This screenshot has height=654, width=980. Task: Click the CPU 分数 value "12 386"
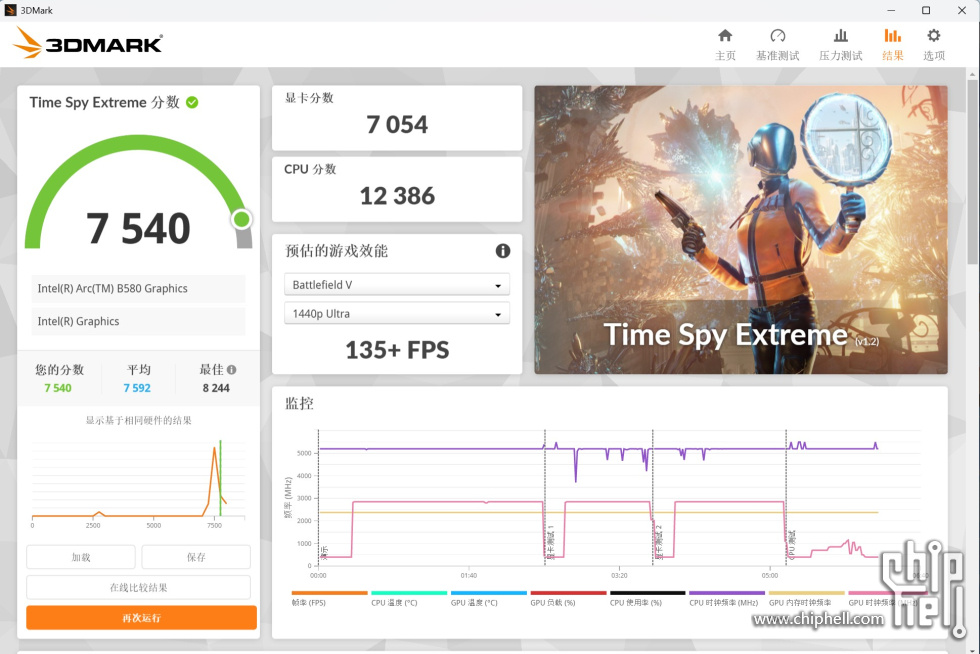397,196
